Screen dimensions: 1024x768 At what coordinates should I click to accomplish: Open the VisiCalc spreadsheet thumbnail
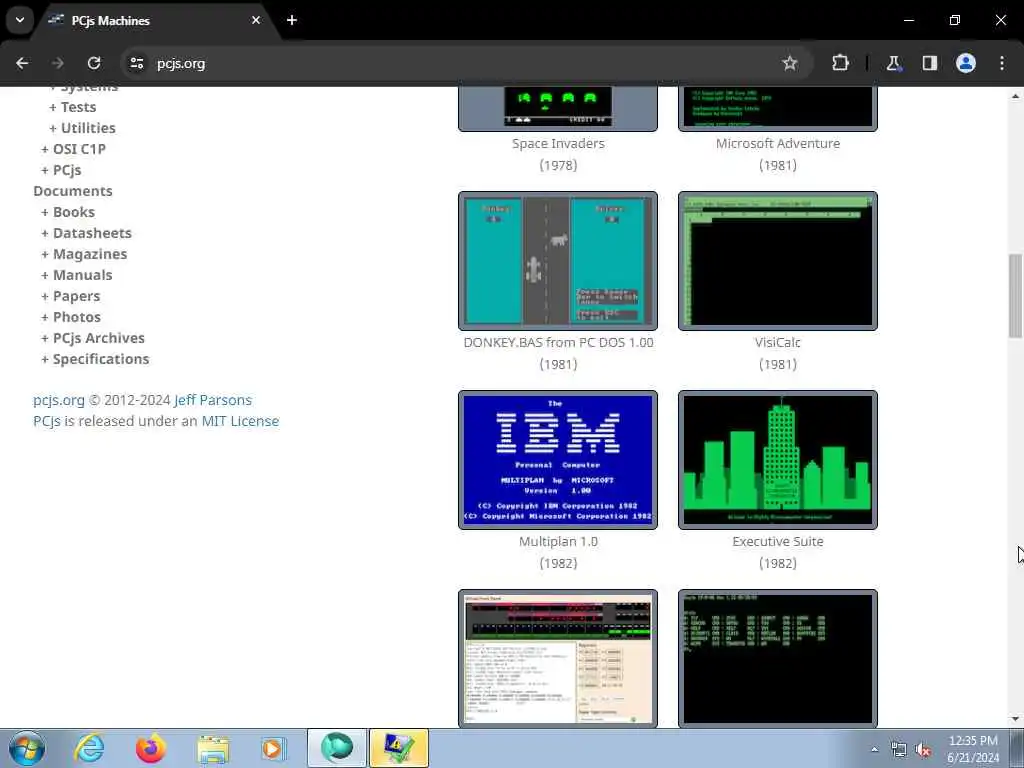(x=778, y=261)
